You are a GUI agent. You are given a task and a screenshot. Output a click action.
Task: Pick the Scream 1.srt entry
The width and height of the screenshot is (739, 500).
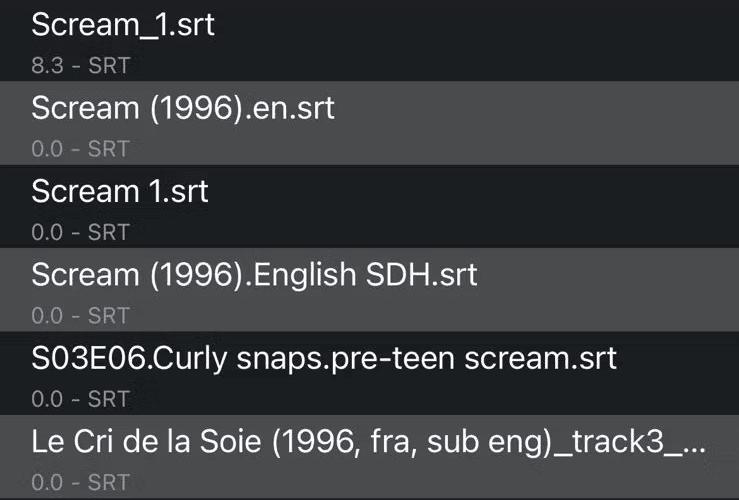pyautogui.click(x=370, y=206)
